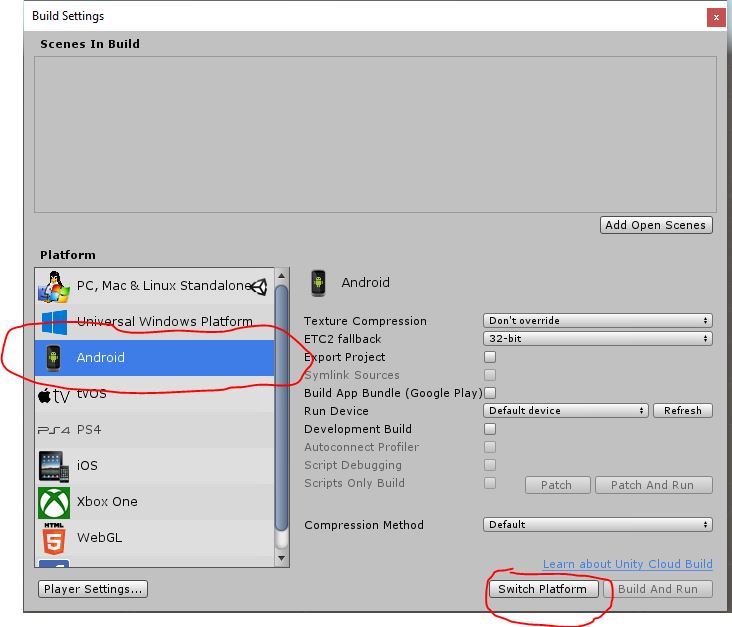The image size is (732, 627).
Task: Click the Patch And Run button
Action: 654,485
